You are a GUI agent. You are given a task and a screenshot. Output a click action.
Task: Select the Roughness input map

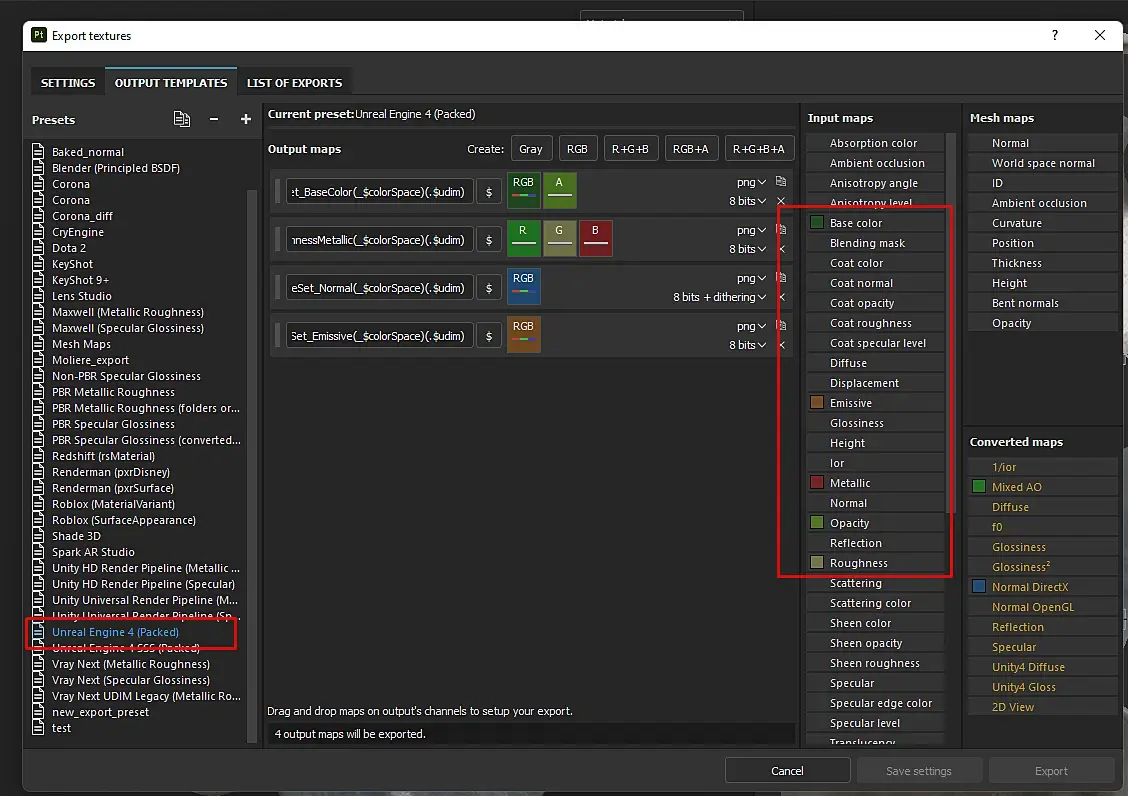coord(875,563)
